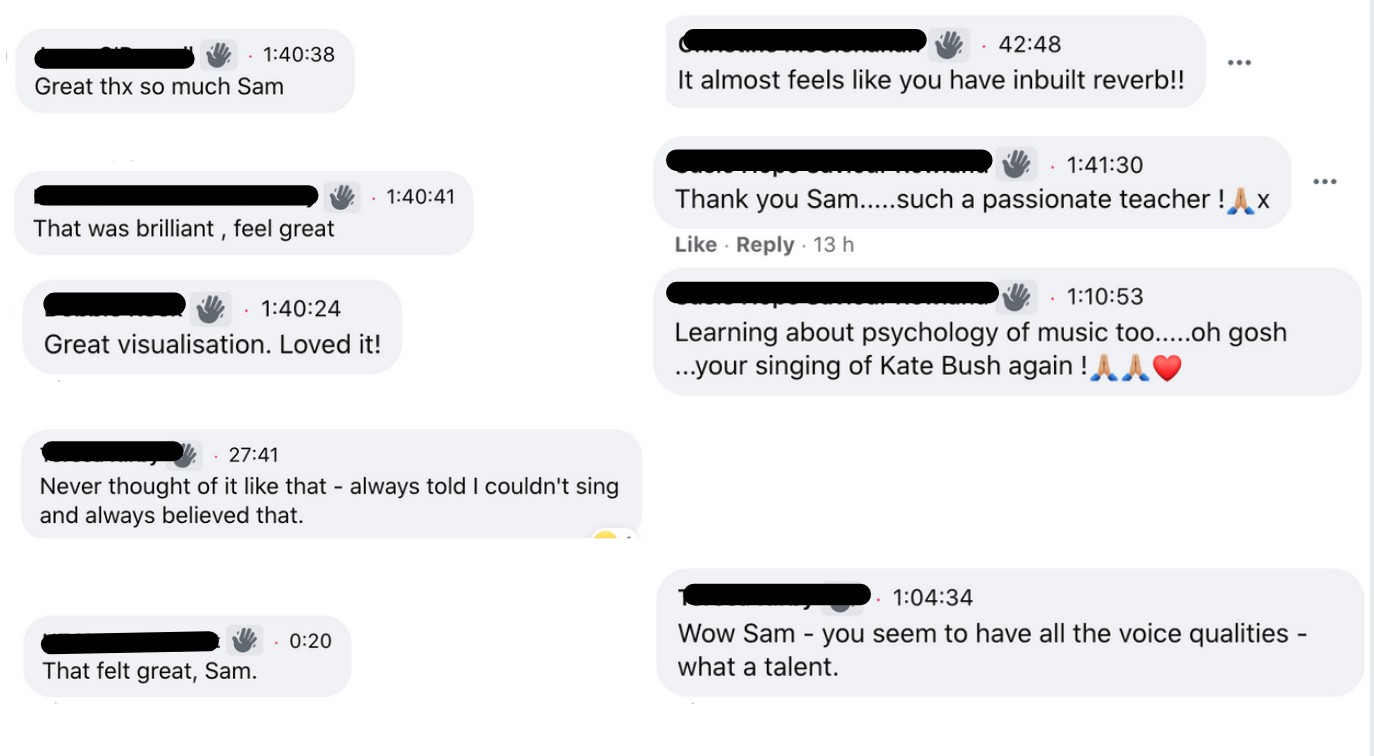Click the wave badge on the "Great visualisation" comment
This screenshot has width=1374, height=756.
click(x=210, y=309)
